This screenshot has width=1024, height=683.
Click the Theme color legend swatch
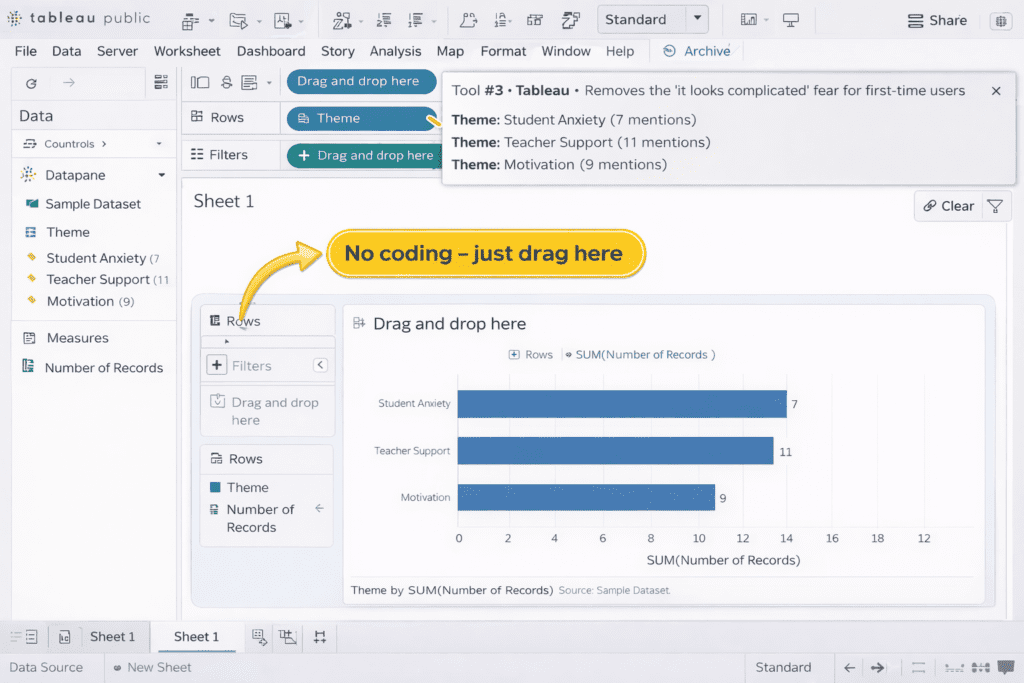click(x=215, y=487)
